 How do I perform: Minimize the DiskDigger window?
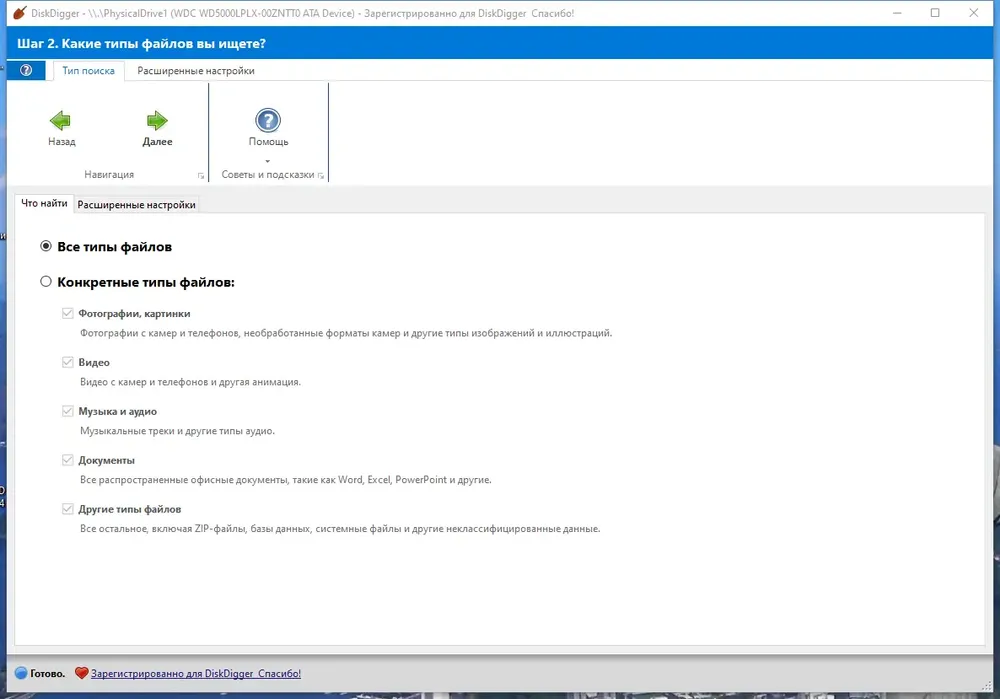897,13
